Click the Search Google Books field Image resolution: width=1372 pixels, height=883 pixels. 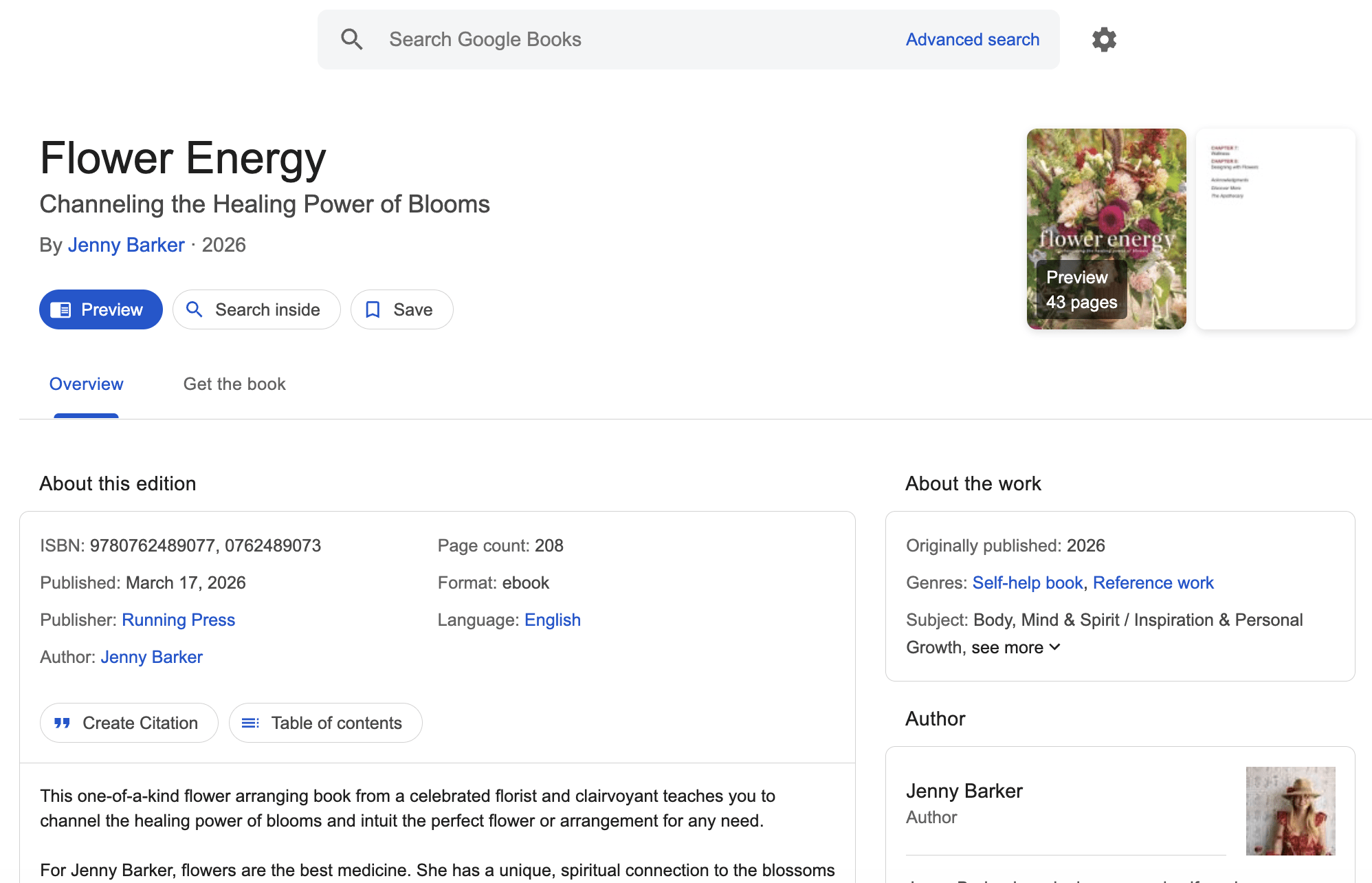coord(688,39)
